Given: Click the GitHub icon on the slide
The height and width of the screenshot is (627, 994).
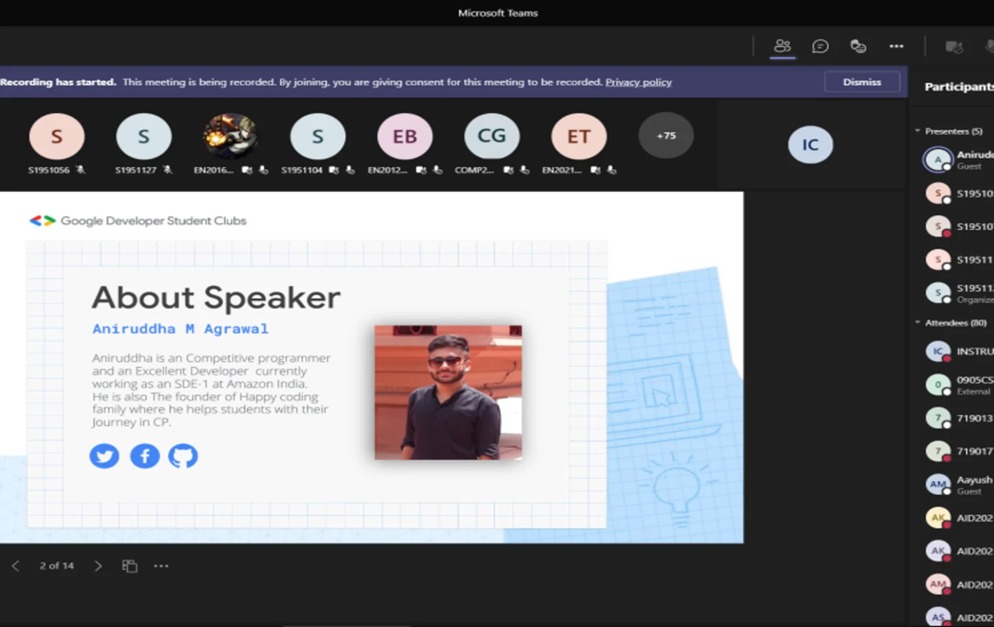Looking at the screenshot, I should 183,456.
